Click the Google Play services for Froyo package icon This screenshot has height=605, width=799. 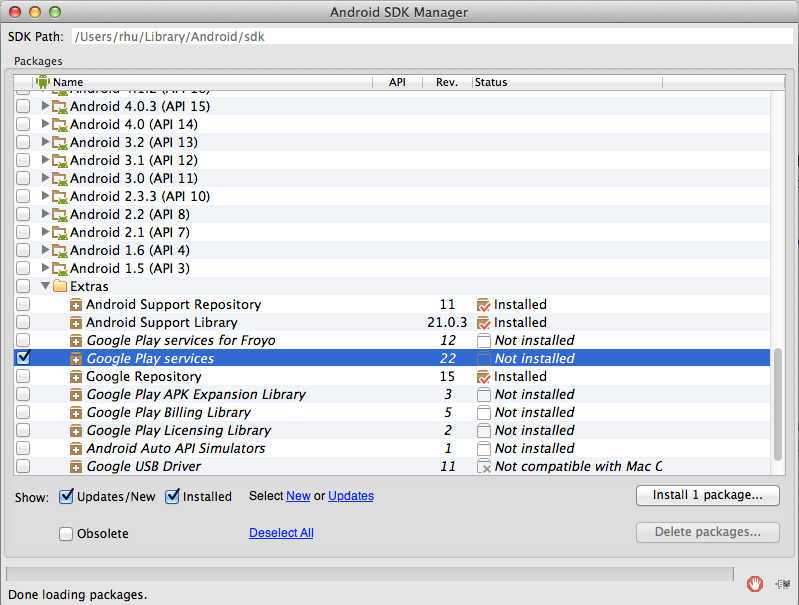75,340
